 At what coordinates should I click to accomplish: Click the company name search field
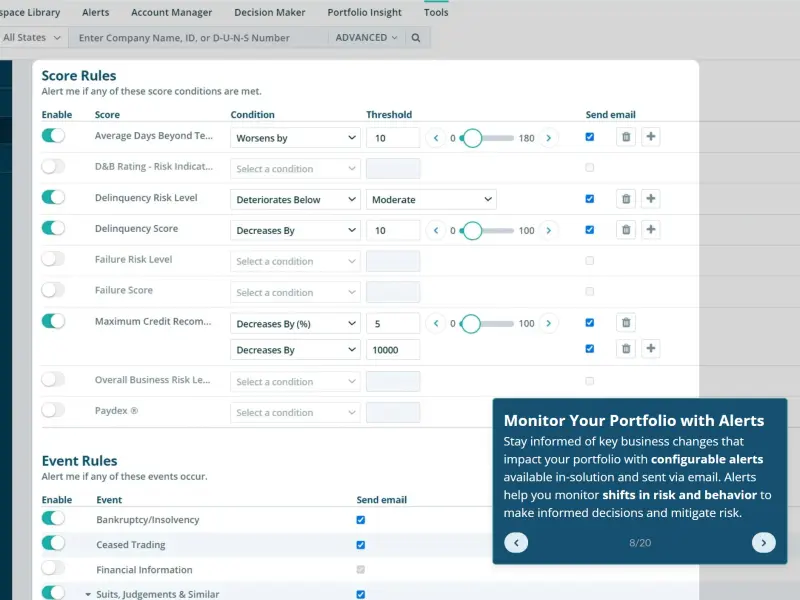(199, 38)
